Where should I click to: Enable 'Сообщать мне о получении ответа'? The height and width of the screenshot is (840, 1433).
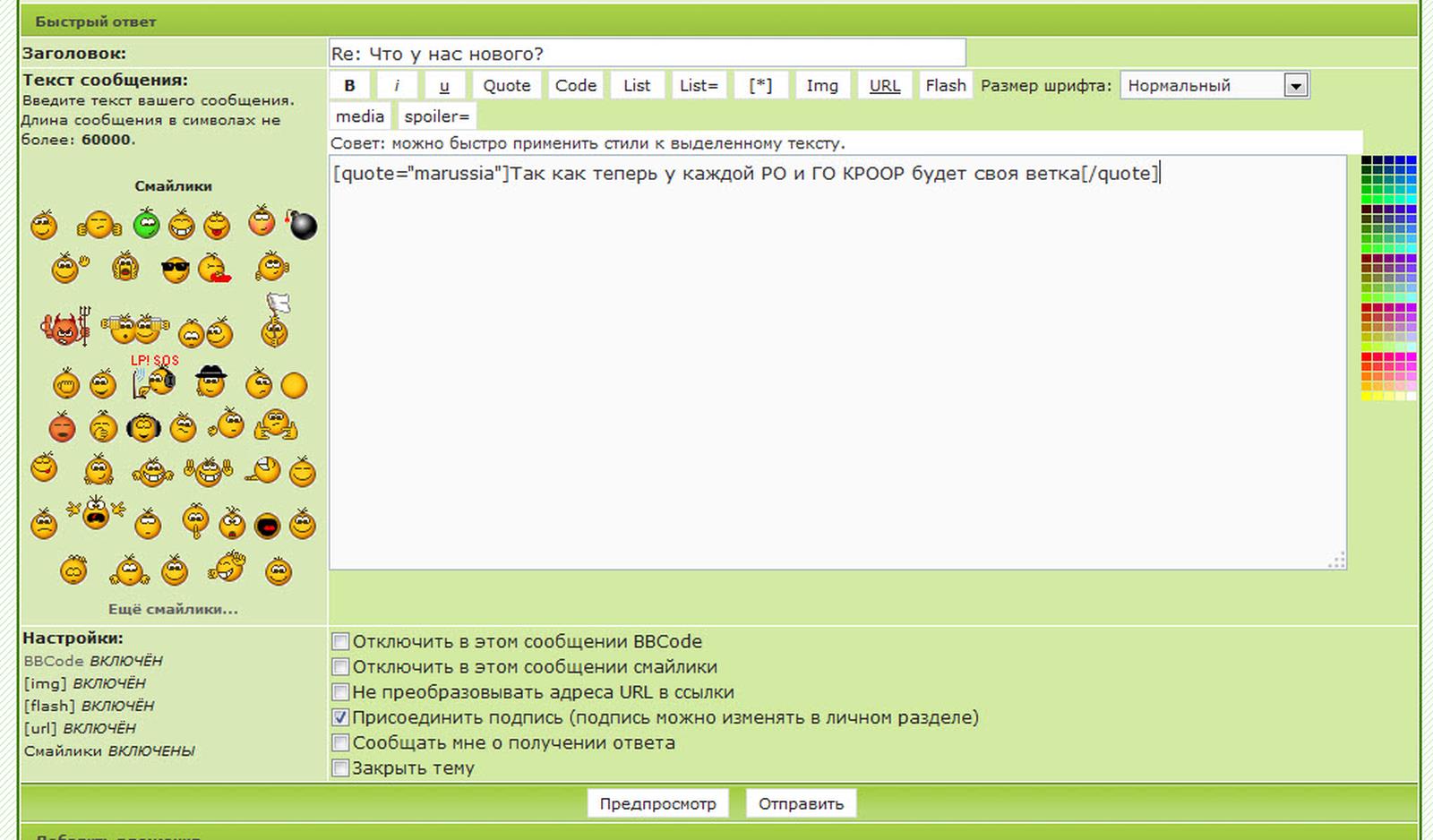coord(340,742)
